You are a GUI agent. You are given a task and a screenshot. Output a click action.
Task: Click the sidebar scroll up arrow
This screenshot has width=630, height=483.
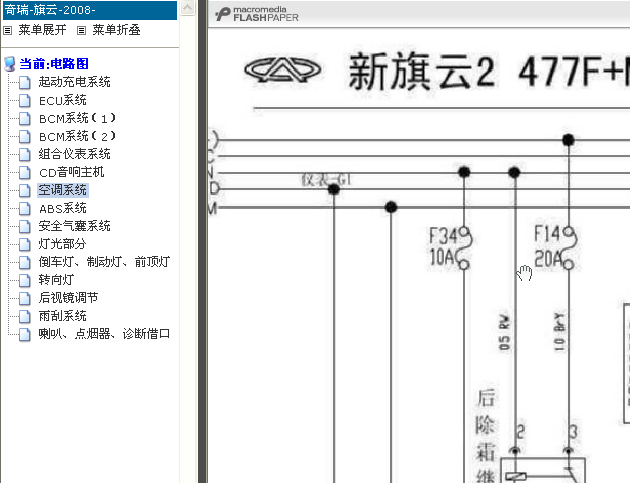tap(188, 8)
